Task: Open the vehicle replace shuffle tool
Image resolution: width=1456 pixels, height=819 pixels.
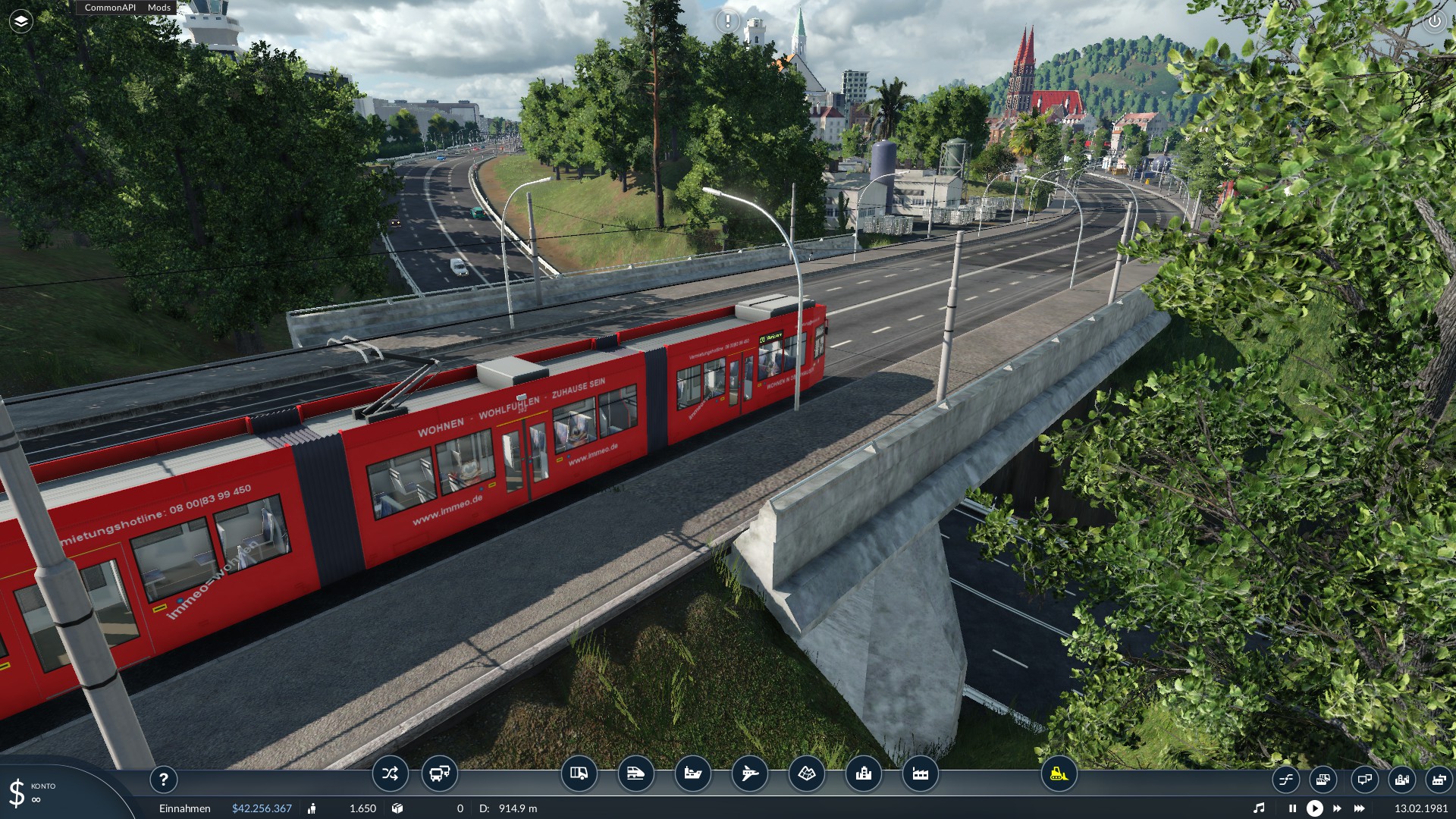Action: (x=390, y=774)
